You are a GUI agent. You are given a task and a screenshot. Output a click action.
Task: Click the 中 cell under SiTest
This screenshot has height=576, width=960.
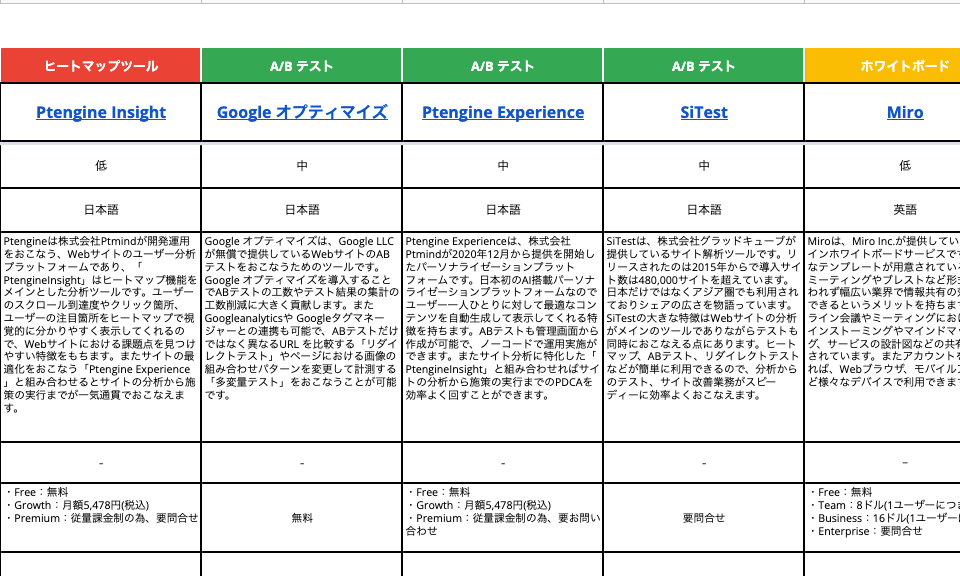pyautogui.click(x=704, y=165)
